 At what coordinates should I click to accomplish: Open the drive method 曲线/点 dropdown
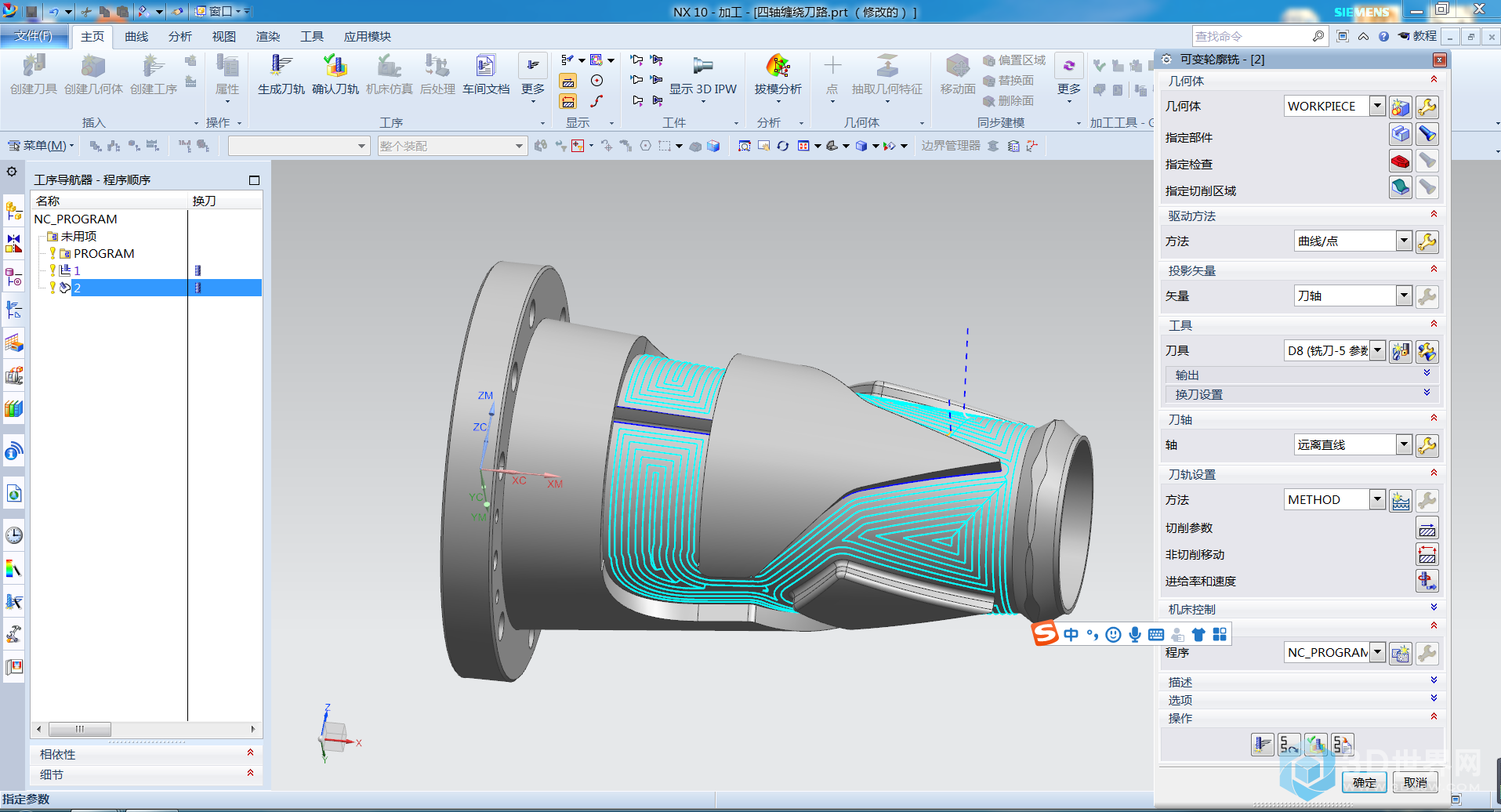click(1404, 241)
